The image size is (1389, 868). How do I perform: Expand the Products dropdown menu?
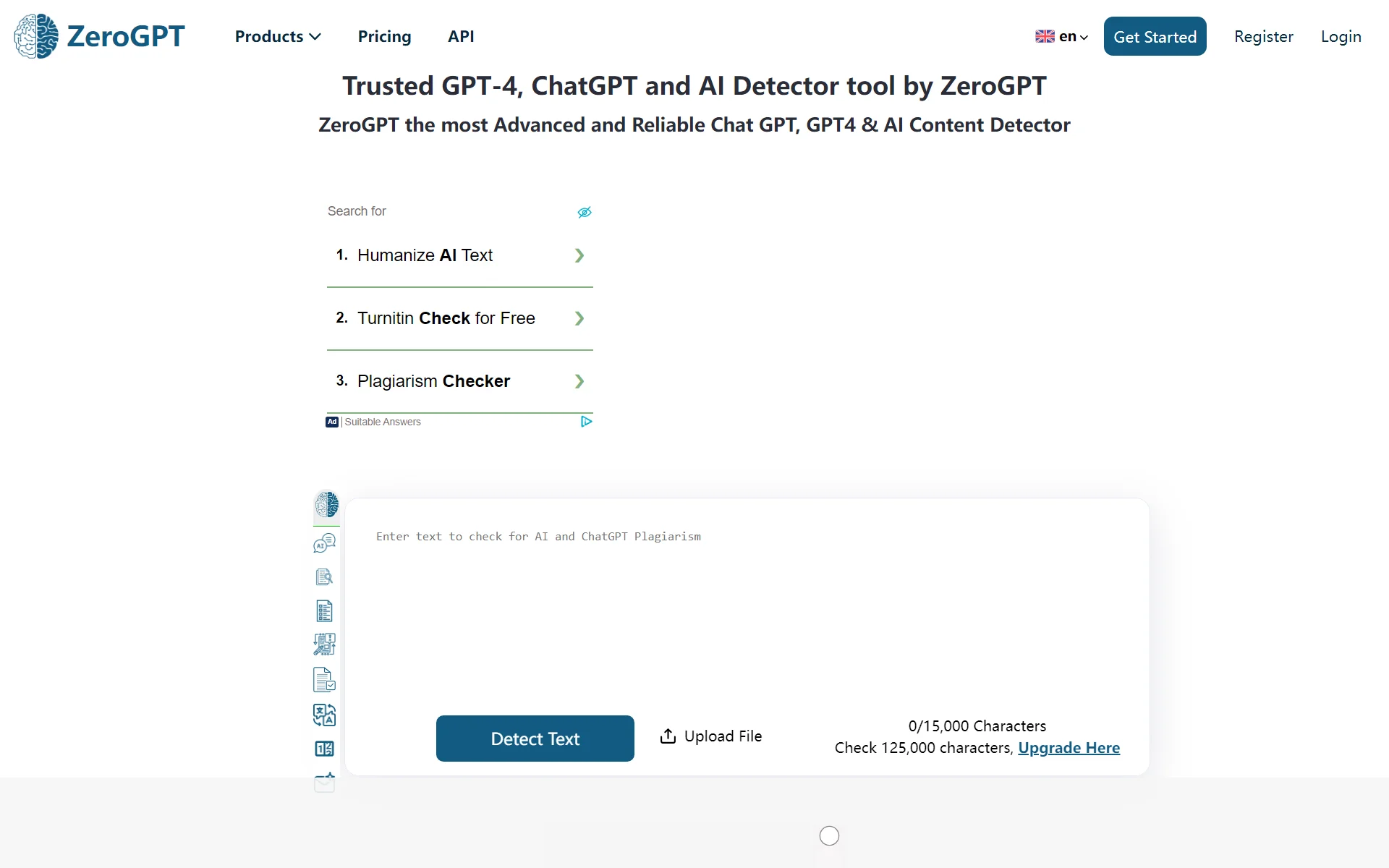(x=278, y=36)
